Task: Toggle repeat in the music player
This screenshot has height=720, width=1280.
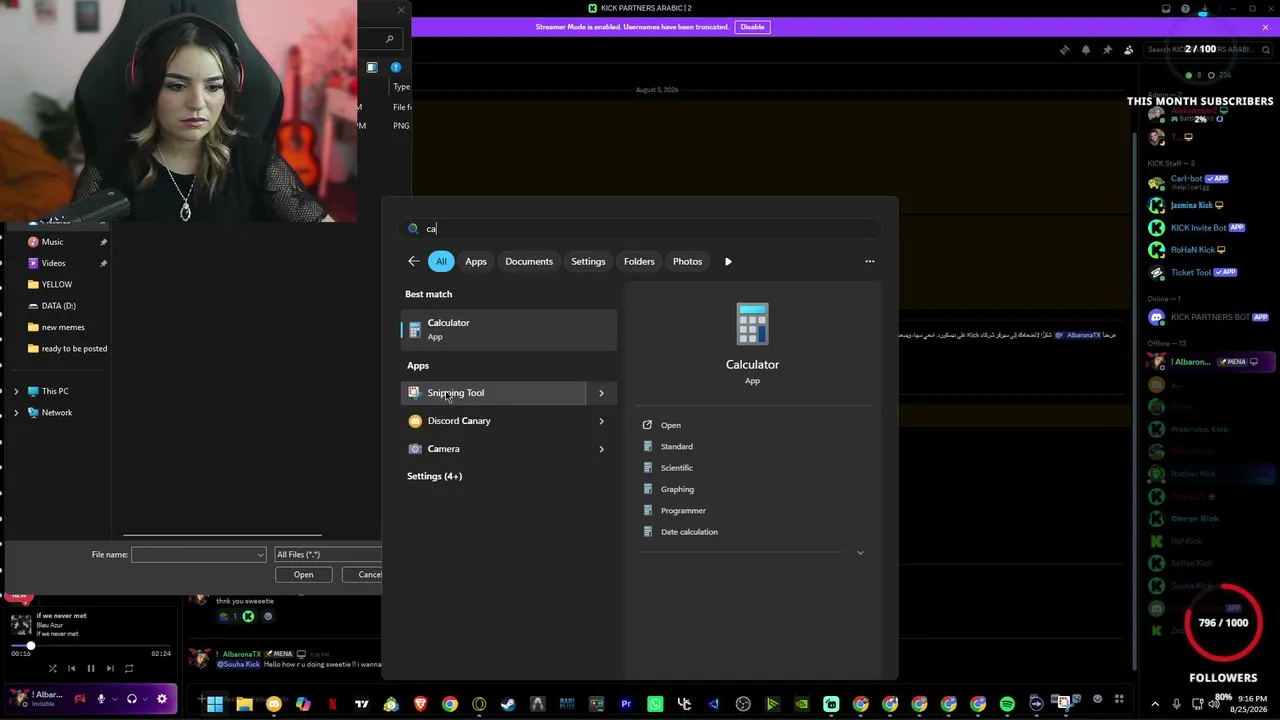Action: [129, 668]
